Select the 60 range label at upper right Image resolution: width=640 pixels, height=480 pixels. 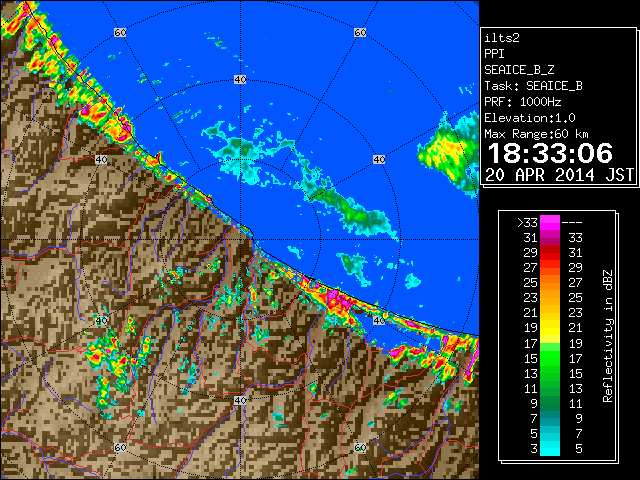point(360,32)
